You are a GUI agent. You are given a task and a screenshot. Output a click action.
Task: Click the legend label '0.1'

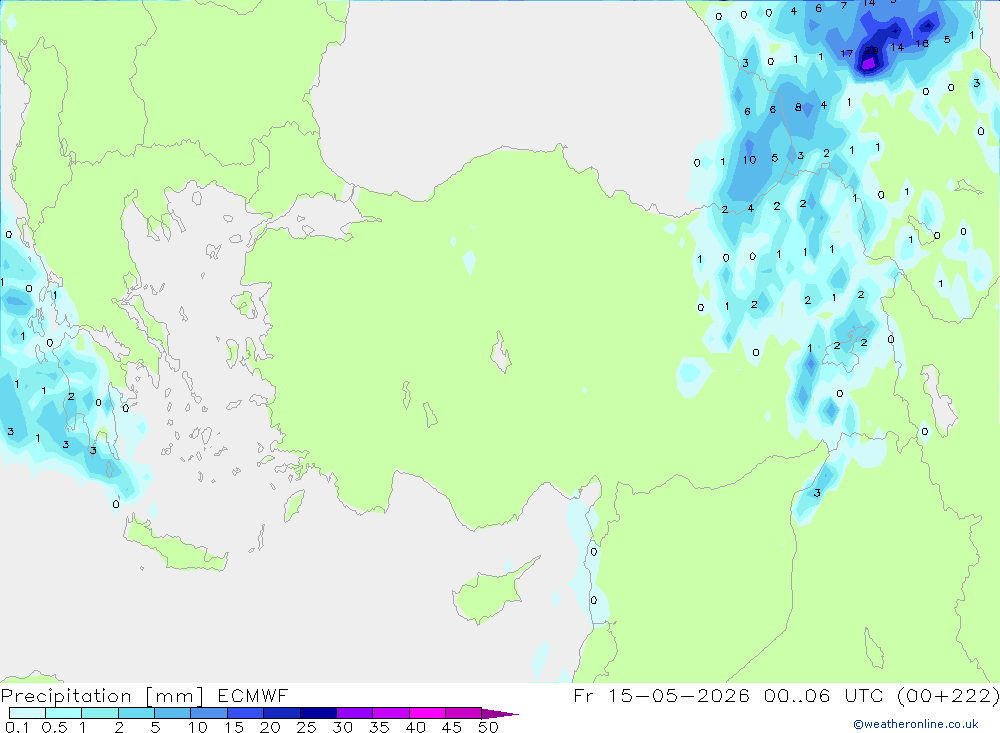pos(17,727)
